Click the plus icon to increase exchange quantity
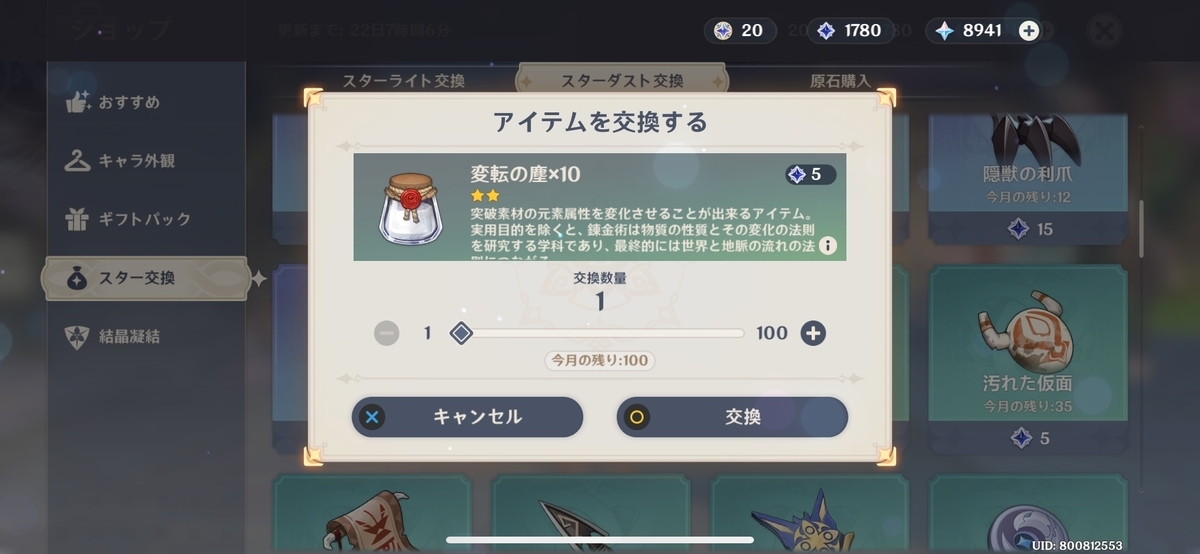This screenshot has width=1200, height=554. (x=813, y=333)
